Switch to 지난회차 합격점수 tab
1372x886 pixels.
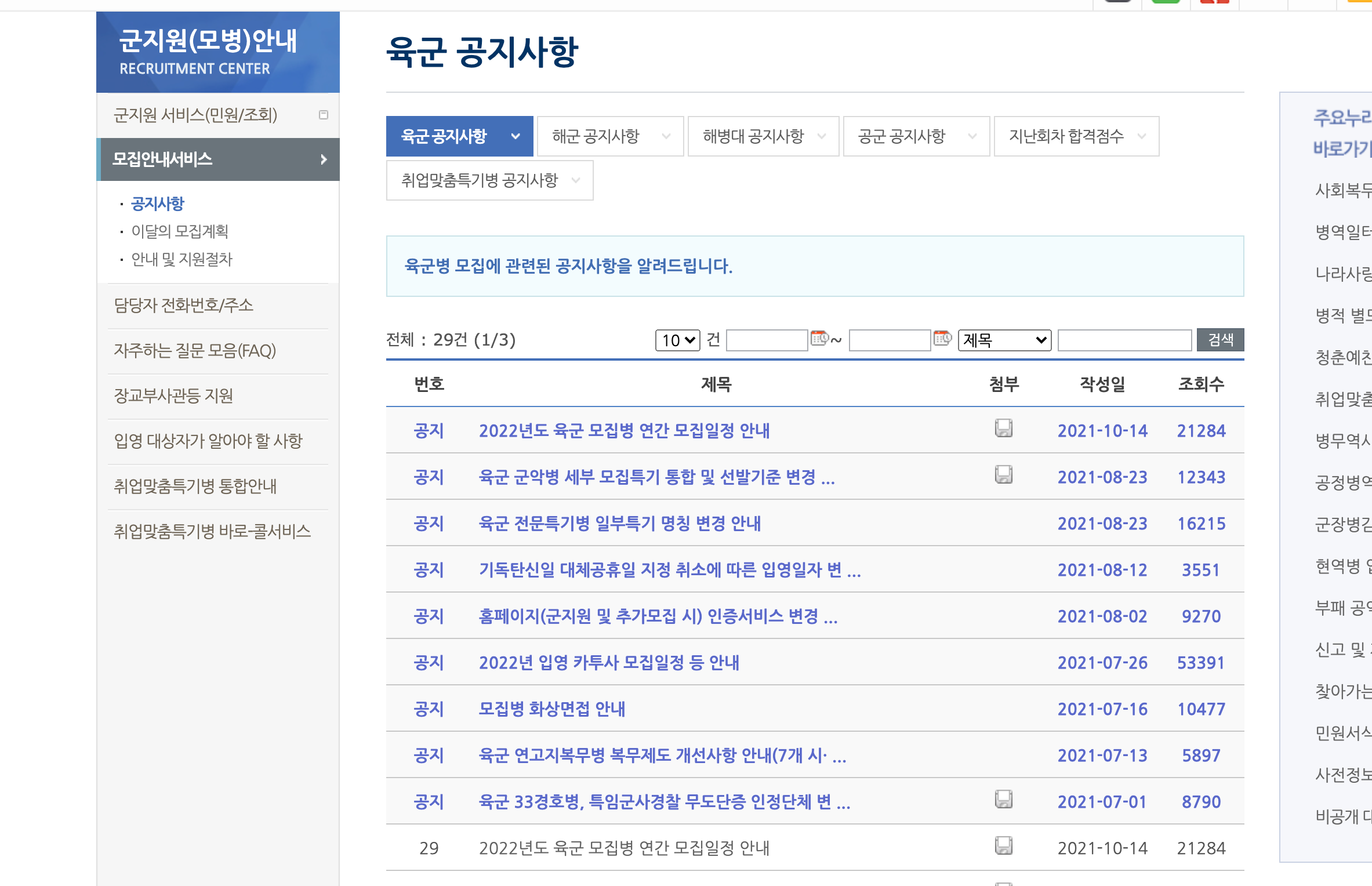(1077, 136)
